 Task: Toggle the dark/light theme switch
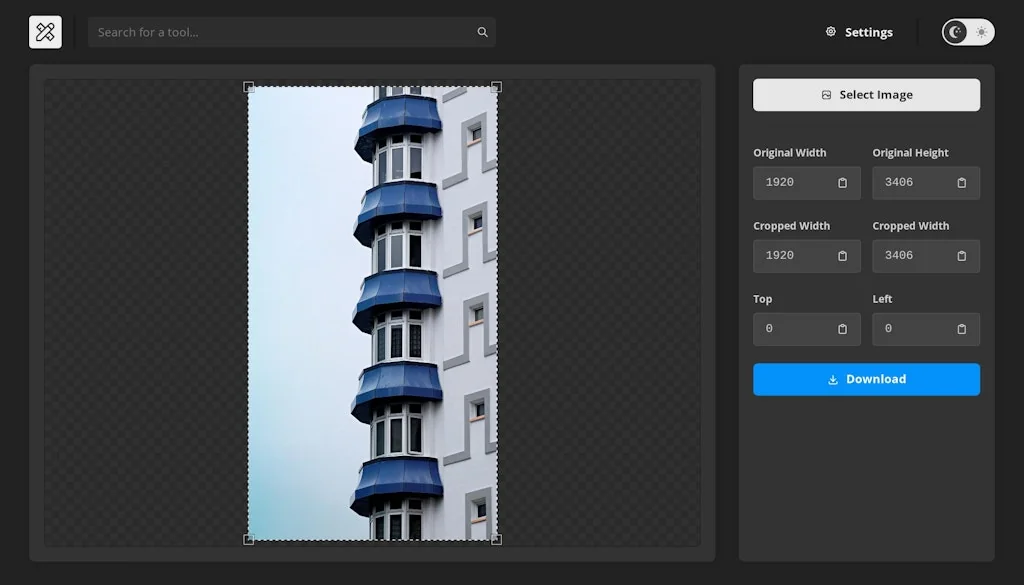[x=968, y=32]
